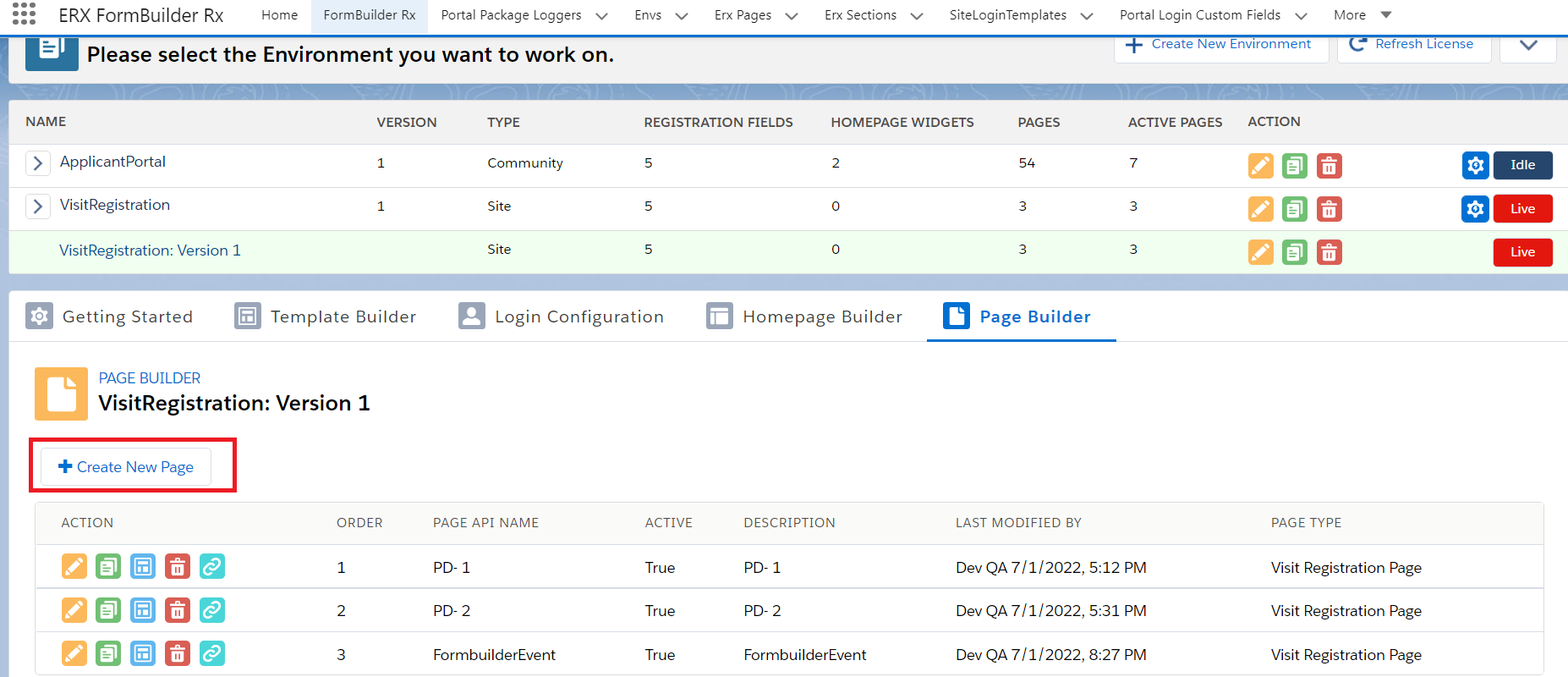Delete page PD- 2 using trash icon

click(x=178, y=610)
